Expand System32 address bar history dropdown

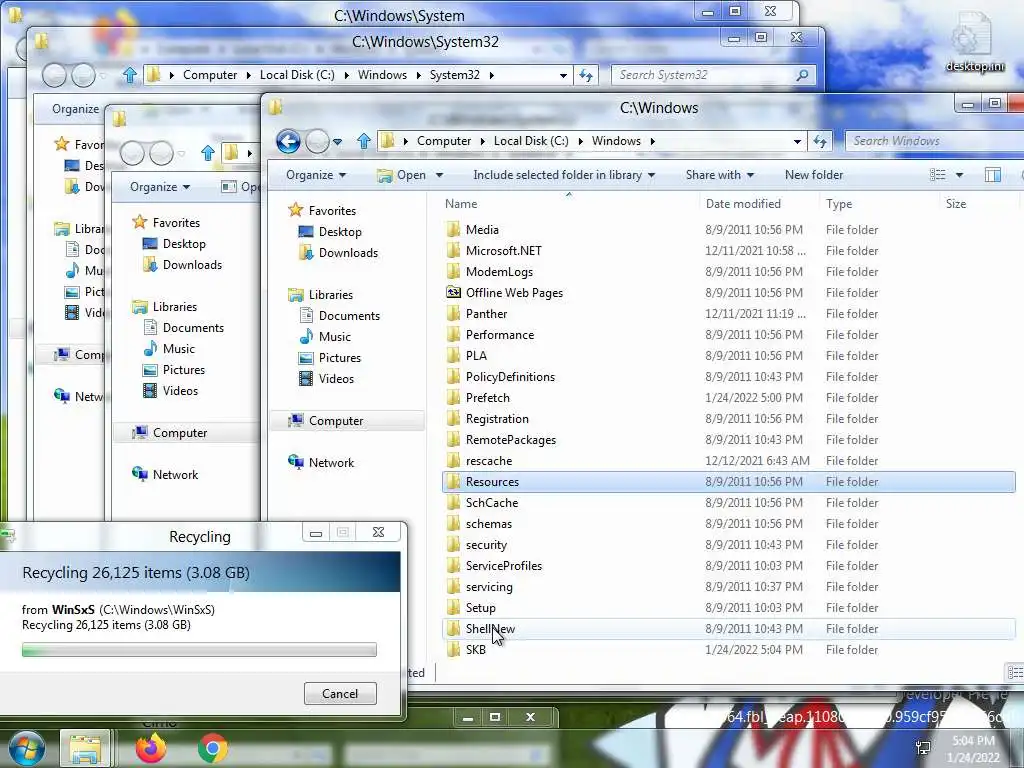pos(563,75)
